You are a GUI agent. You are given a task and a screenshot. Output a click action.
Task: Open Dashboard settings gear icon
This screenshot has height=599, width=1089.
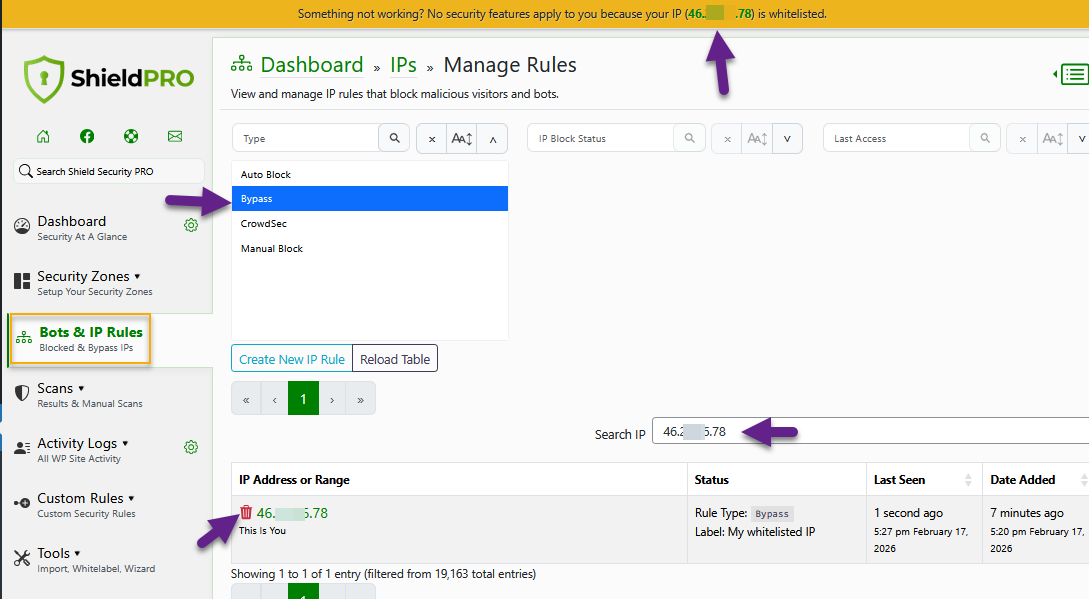click(191, 225)
